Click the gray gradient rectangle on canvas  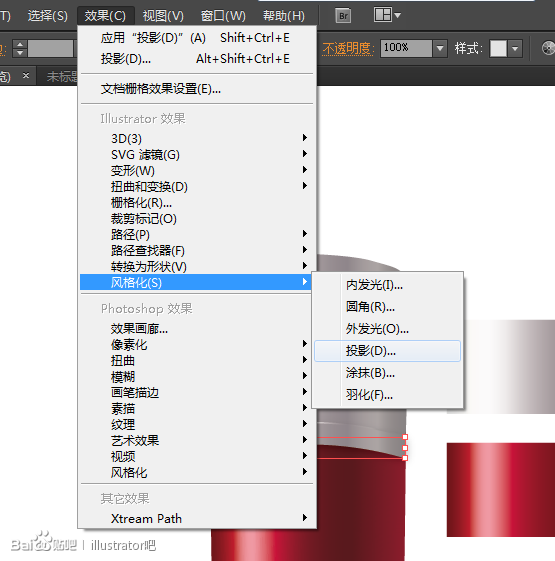pyautogui.click(x=510, y=367)
